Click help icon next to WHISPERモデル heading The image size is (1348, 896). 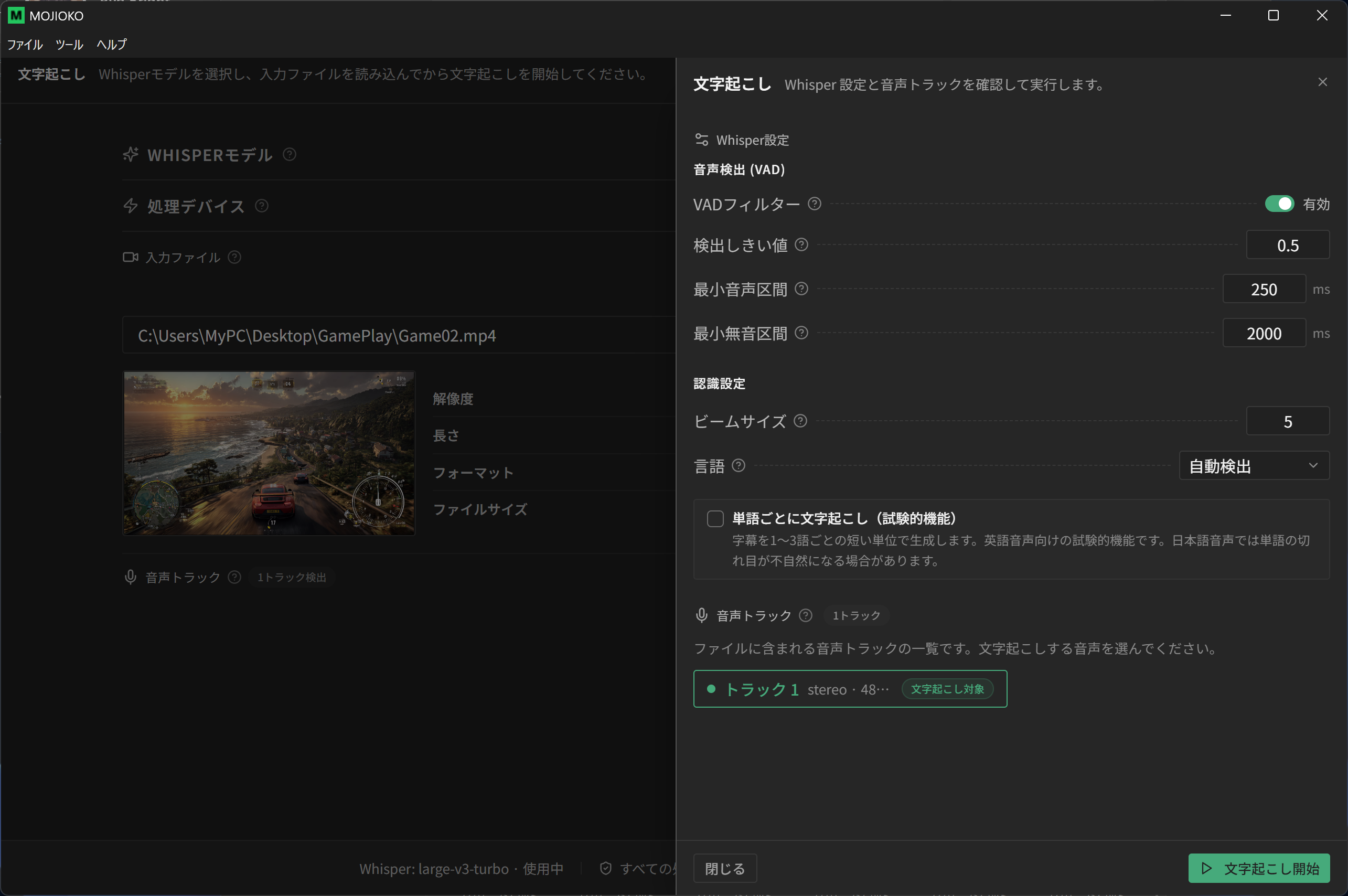[290, 154]
